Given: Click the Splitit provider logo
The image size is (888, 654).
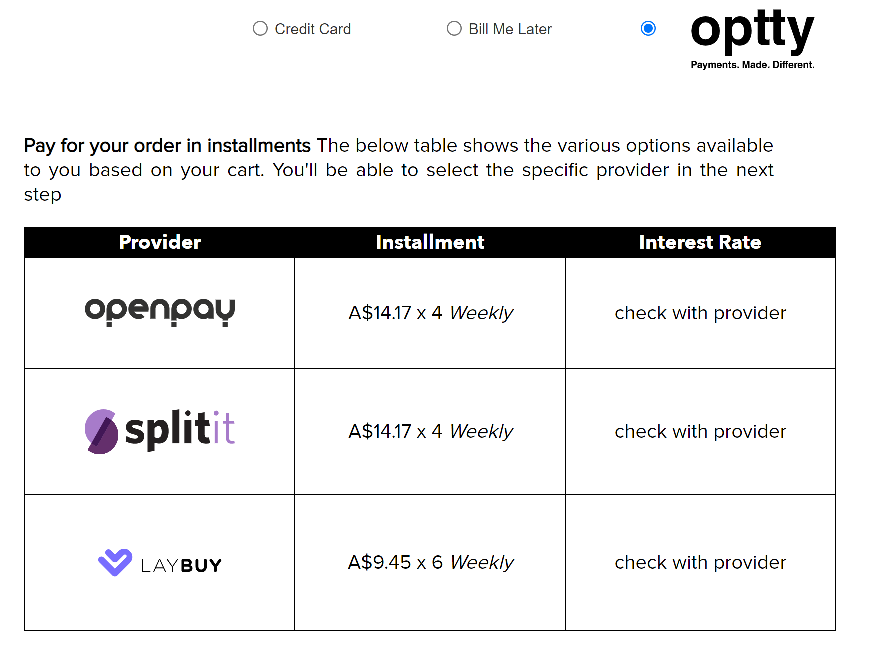Looking at the screenshot, I should (160, 431).
